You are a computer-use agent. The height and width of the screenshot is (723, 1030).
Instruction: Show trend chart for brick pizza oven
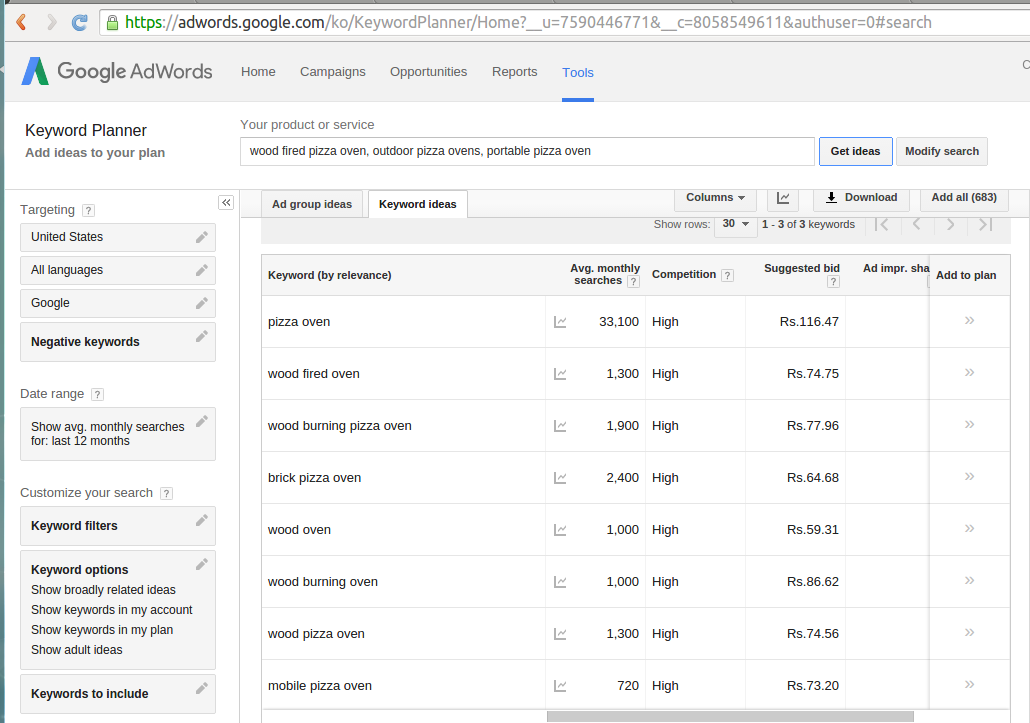560,478
